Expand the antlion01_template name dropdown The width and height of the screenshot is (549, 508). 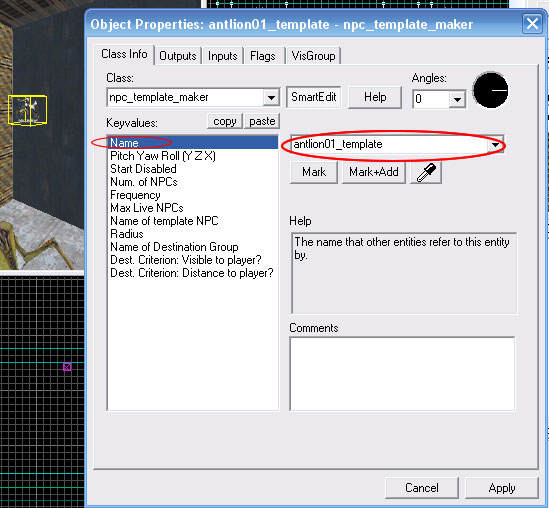[x=495, y=144]
